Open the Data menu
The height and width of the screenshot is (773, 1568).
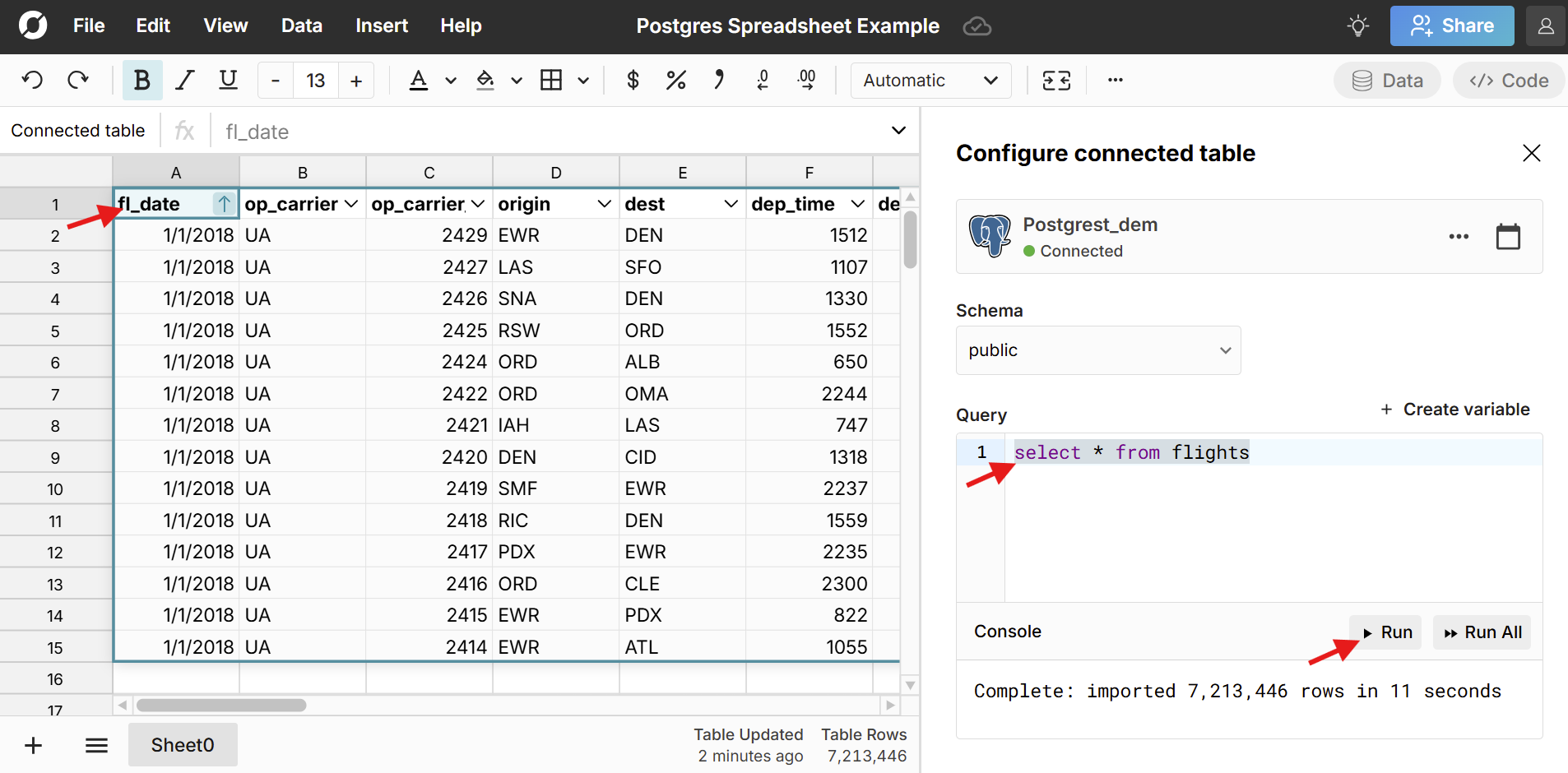tap(301, 25)
